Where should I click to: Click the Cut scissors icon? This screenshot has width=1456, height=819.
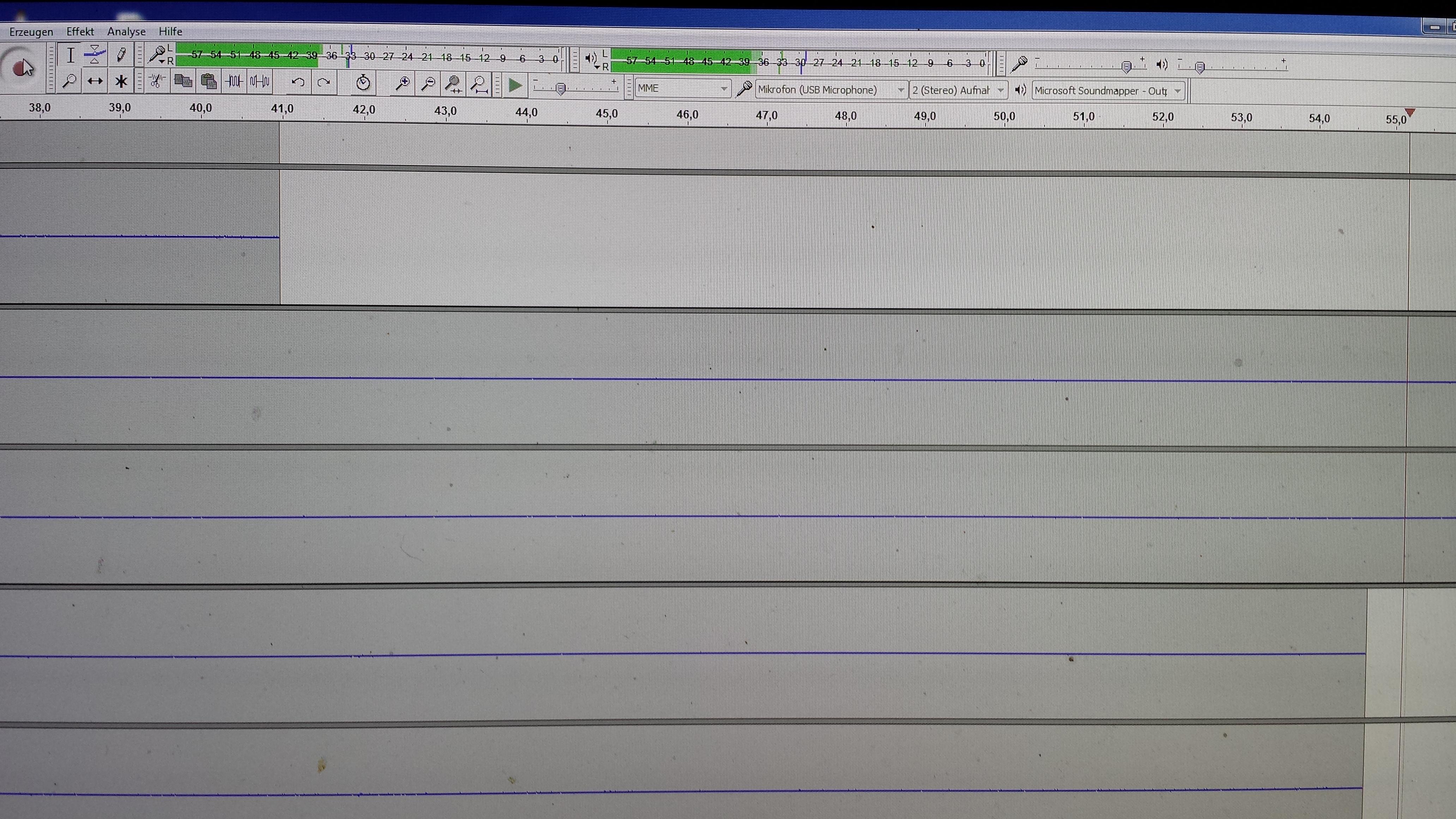[x=157, y=82]
